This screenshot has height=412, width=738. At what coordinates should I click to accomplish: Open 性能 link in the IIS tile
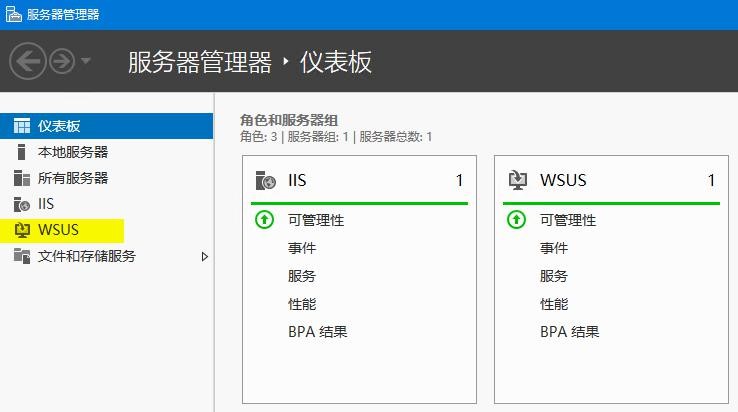[x=301, y=304]
